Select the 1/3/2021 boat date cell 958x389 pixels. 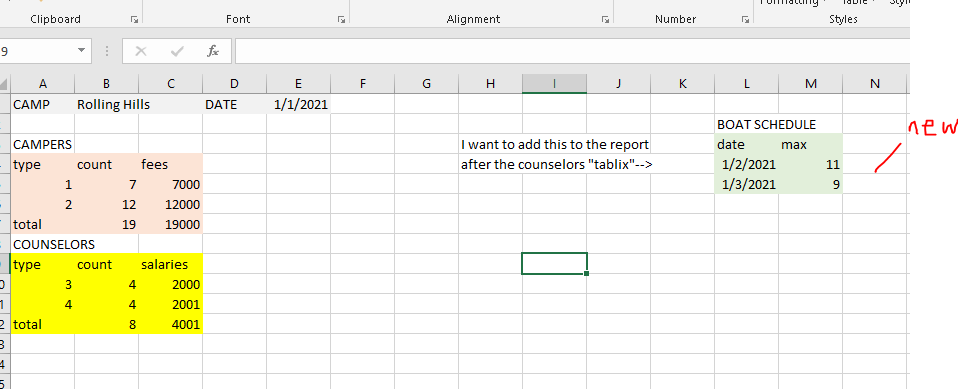click(746, 184)
